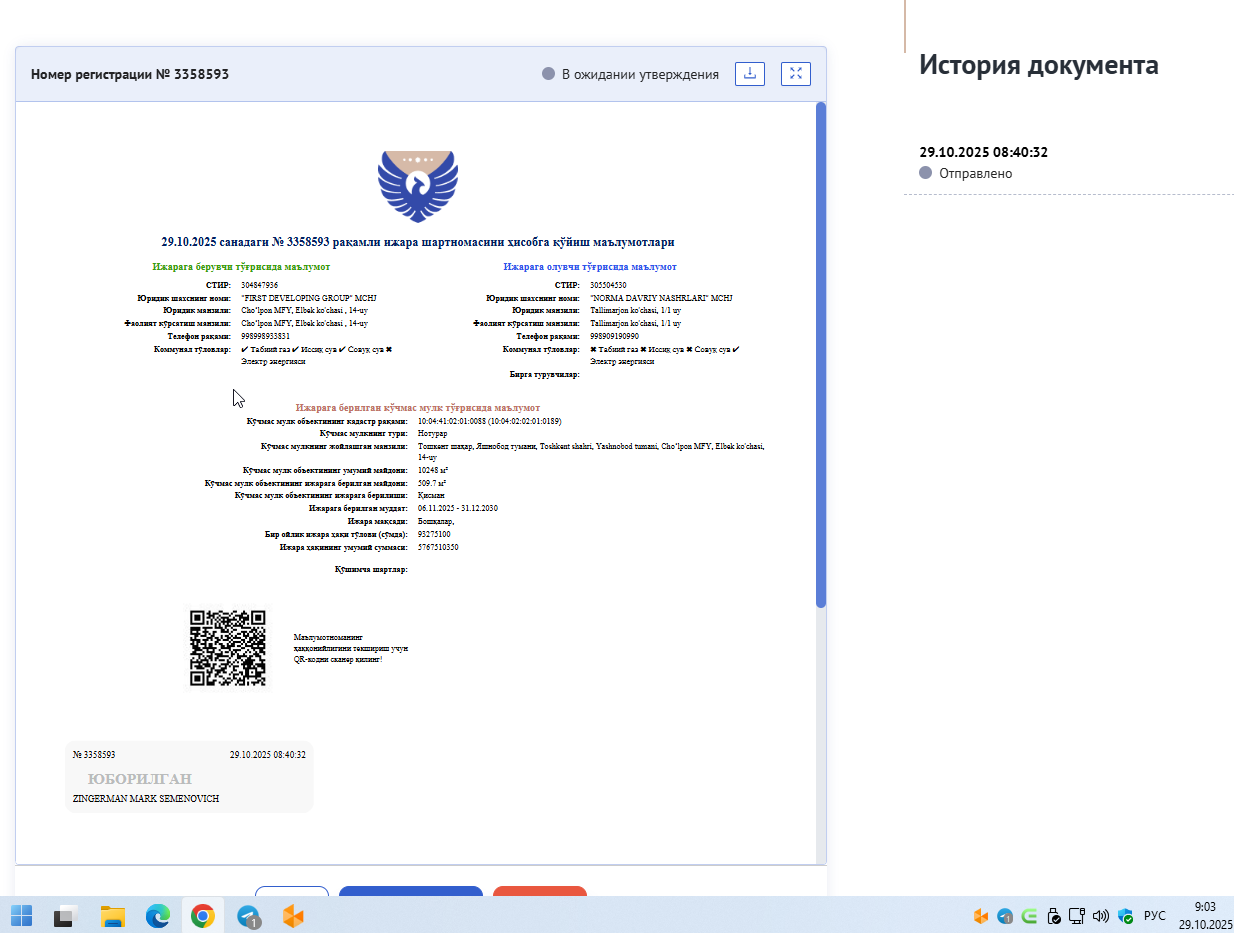
Task: Click the 'Ижарага олувчи тўғрисида маълумот' section heading
Action: 590,267
